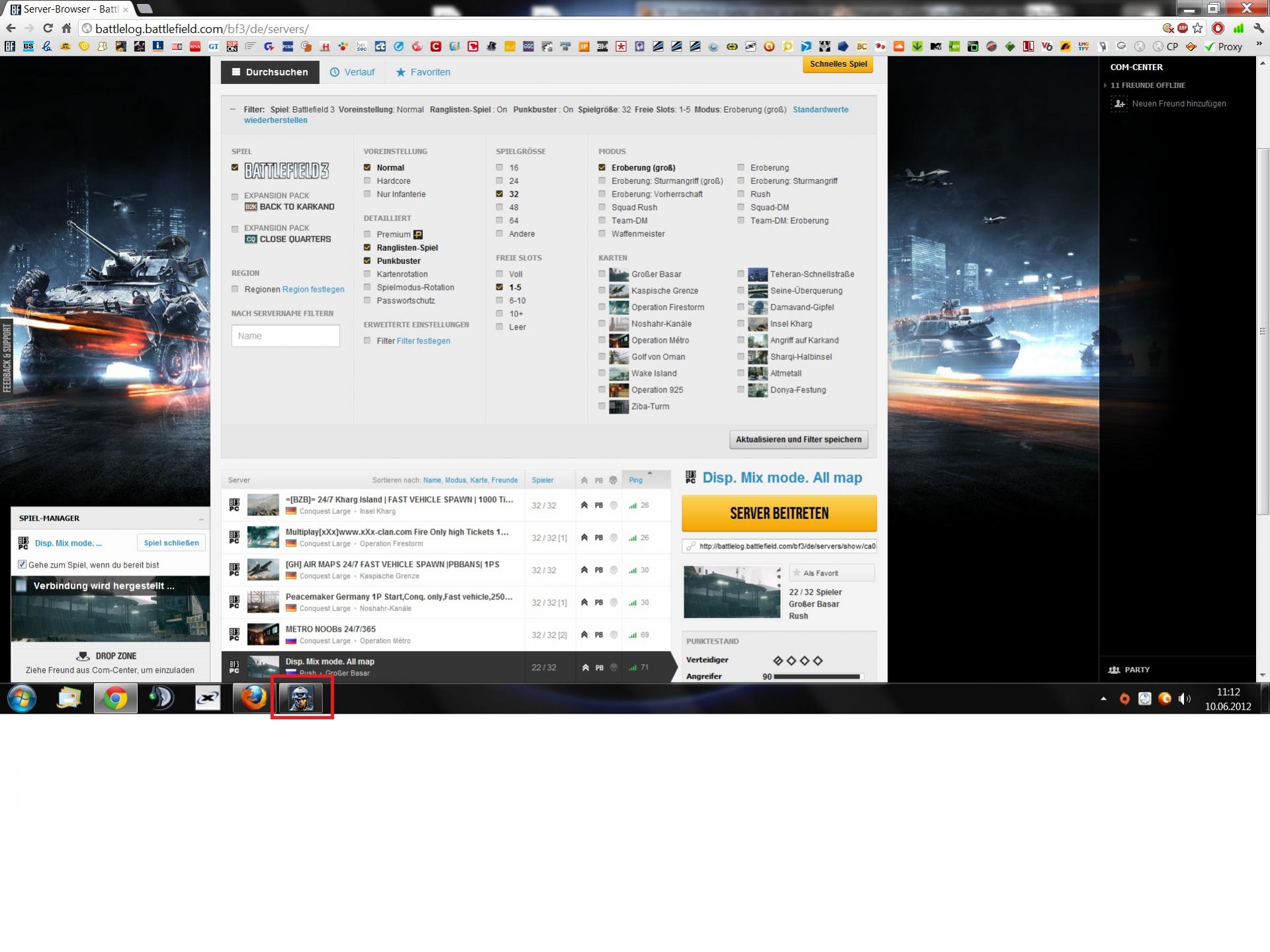Click the volume speaker tray icon

pyautogui.click(x=1185, y=699)
